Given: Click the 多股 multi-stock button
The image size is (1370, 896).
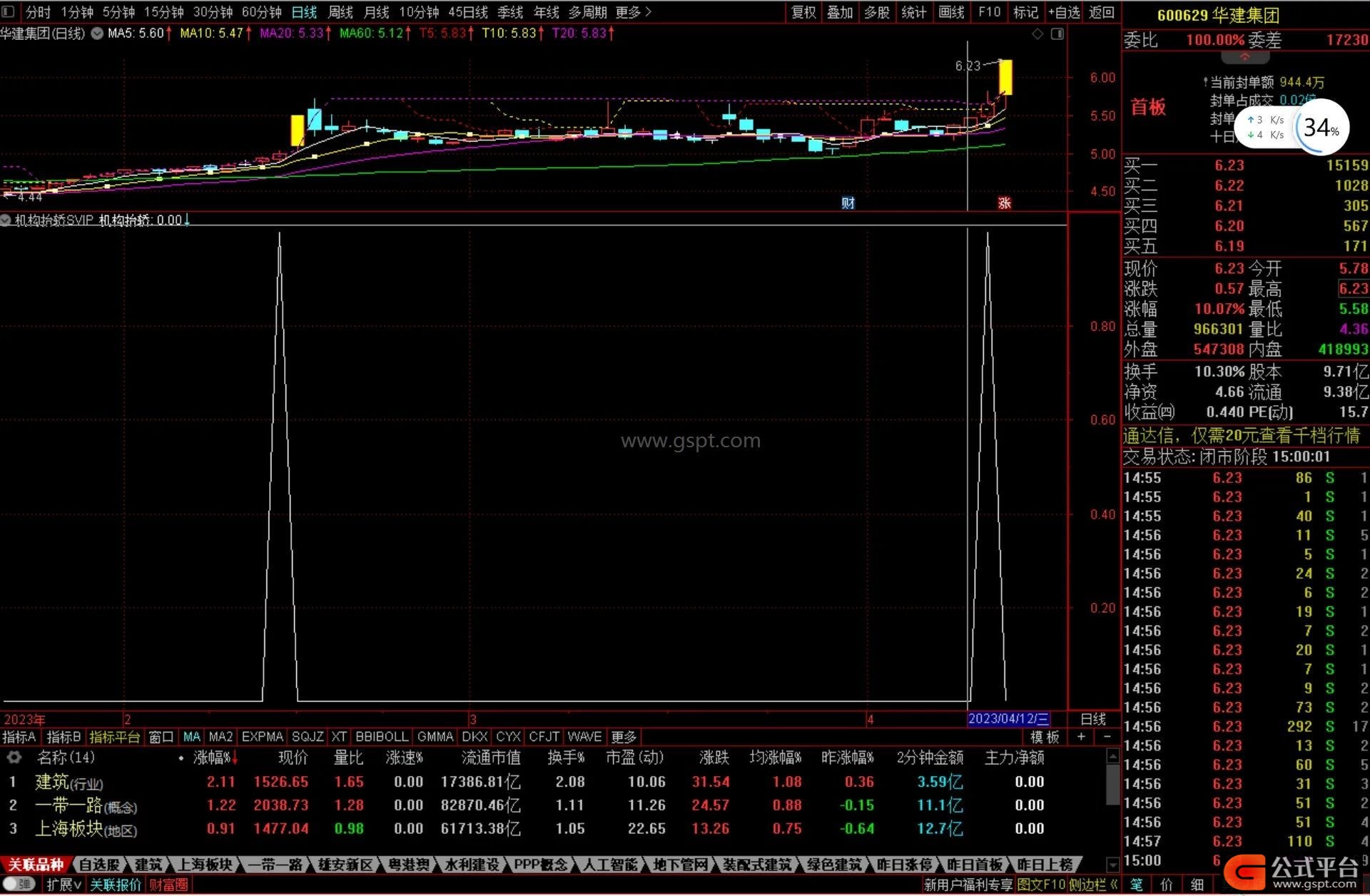Looking at the screenshot, I should coord(877,12).
